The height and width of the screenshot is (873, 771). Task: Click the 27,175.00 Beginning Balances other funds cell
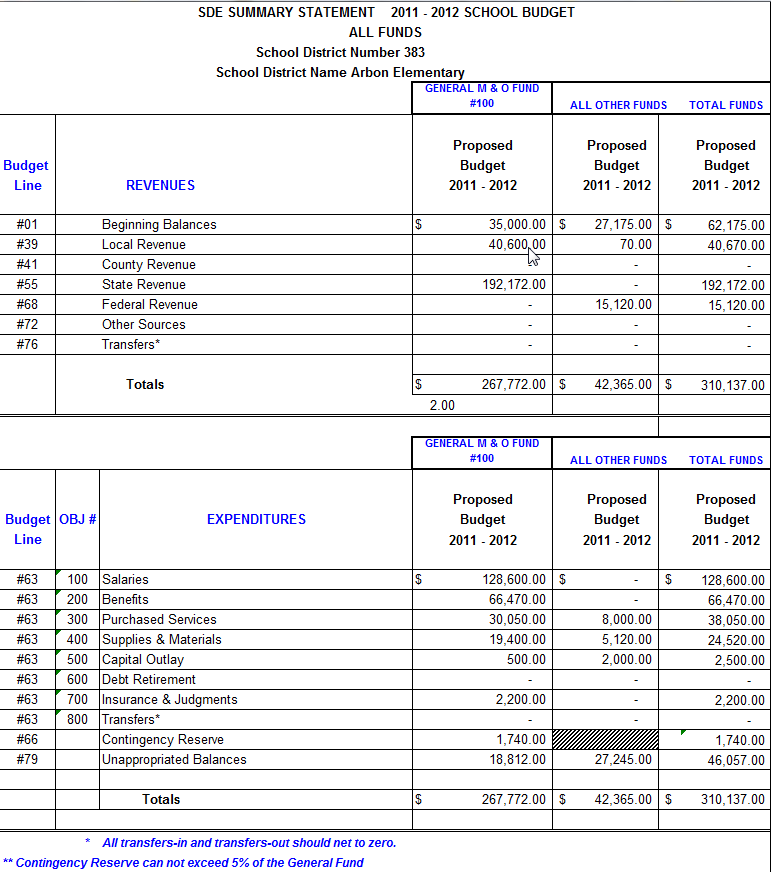(605, 224)
